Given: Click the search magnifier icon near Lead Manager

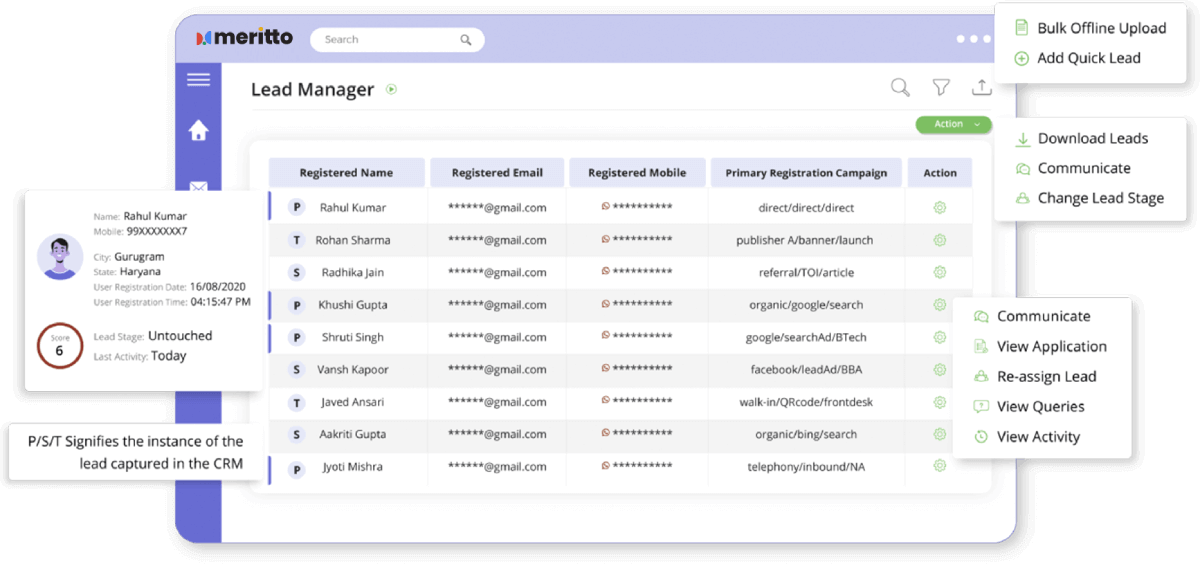Looking at the screenshot, I should point(900,88).
